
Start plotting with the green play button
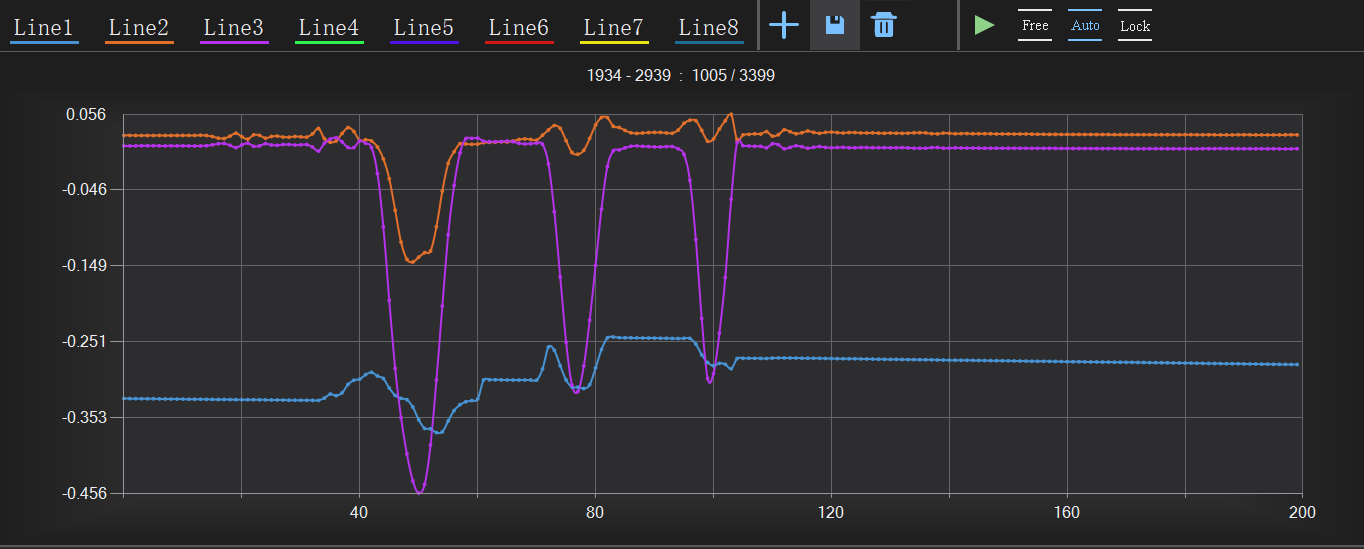click(x=985, y=25)
